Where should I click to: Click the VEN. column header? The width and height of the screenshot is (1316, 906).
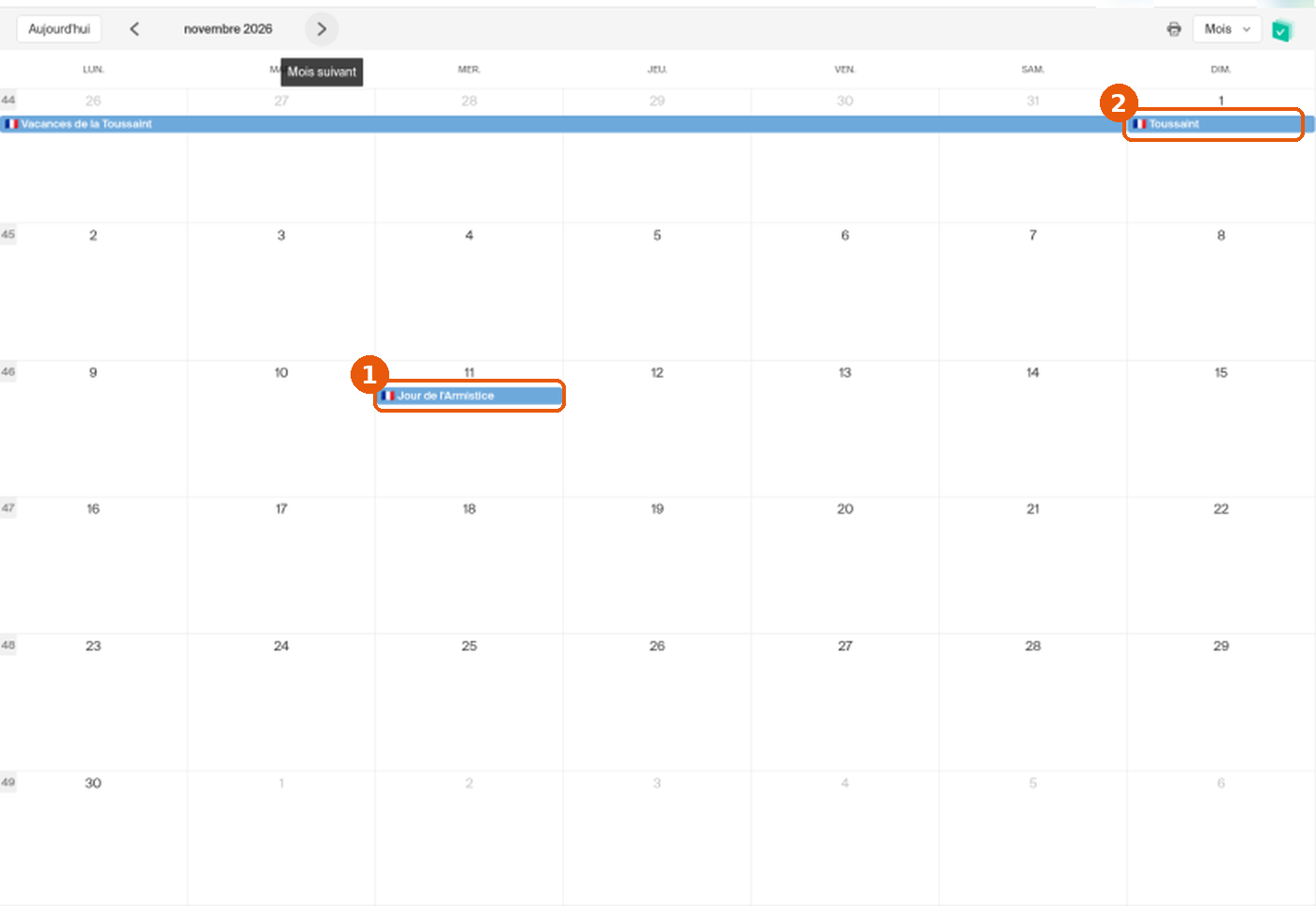[x=845, y=70]
